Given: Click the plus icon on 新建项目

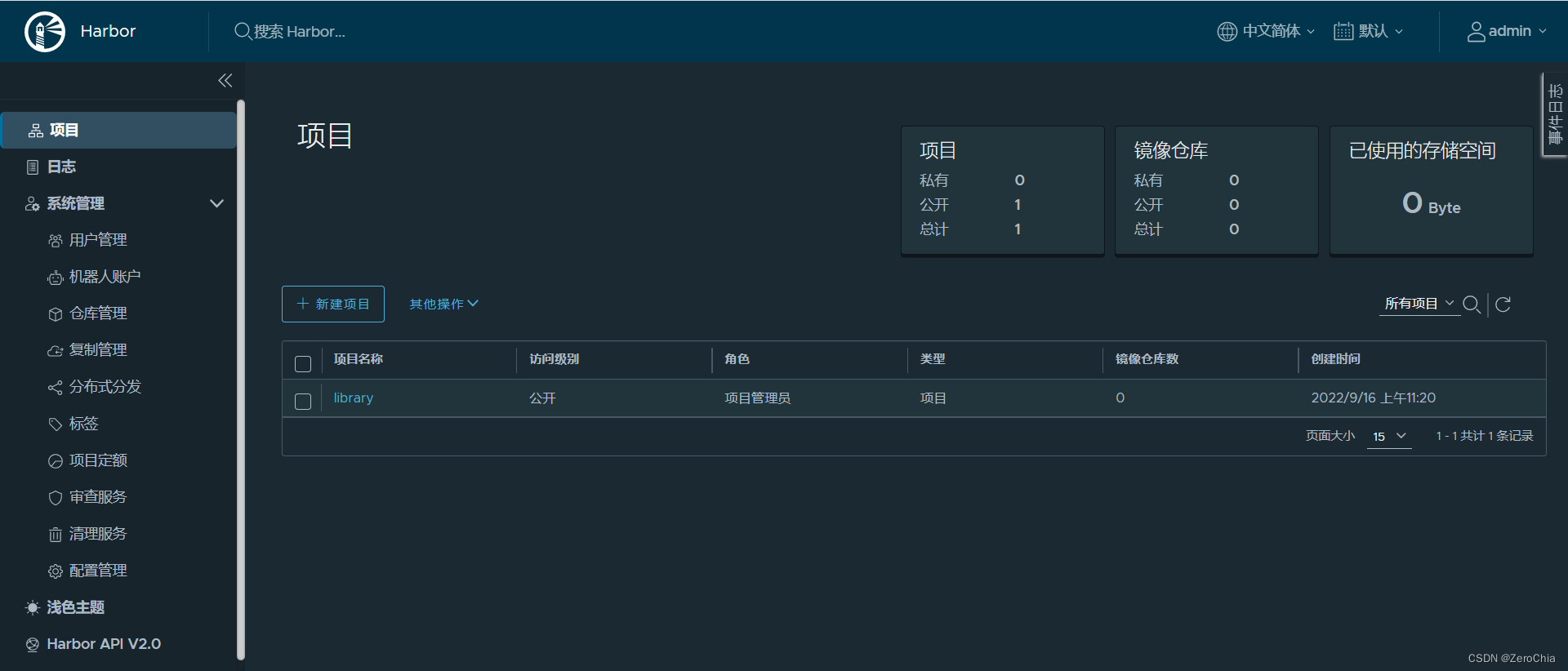Looking at the screenshot, I should [302, 304].
